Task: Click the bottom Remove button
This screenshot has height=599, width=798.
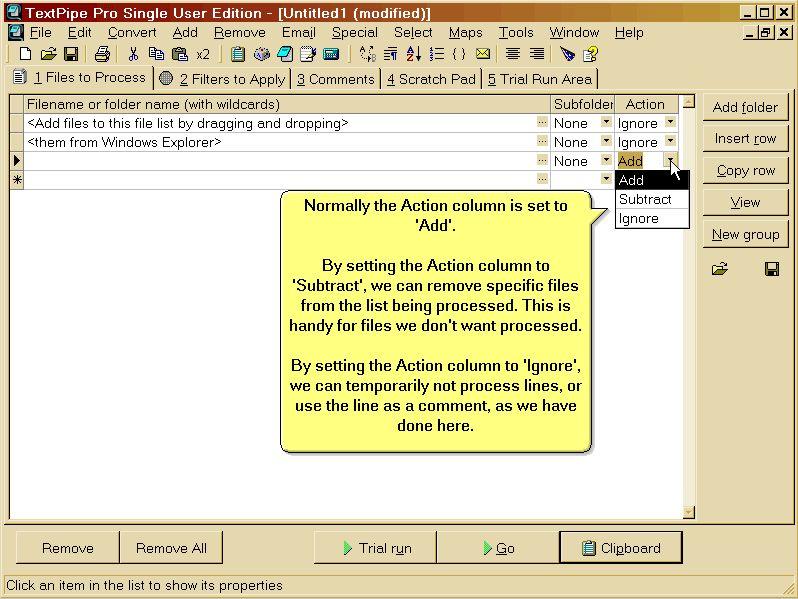Action: coord(68,548)
